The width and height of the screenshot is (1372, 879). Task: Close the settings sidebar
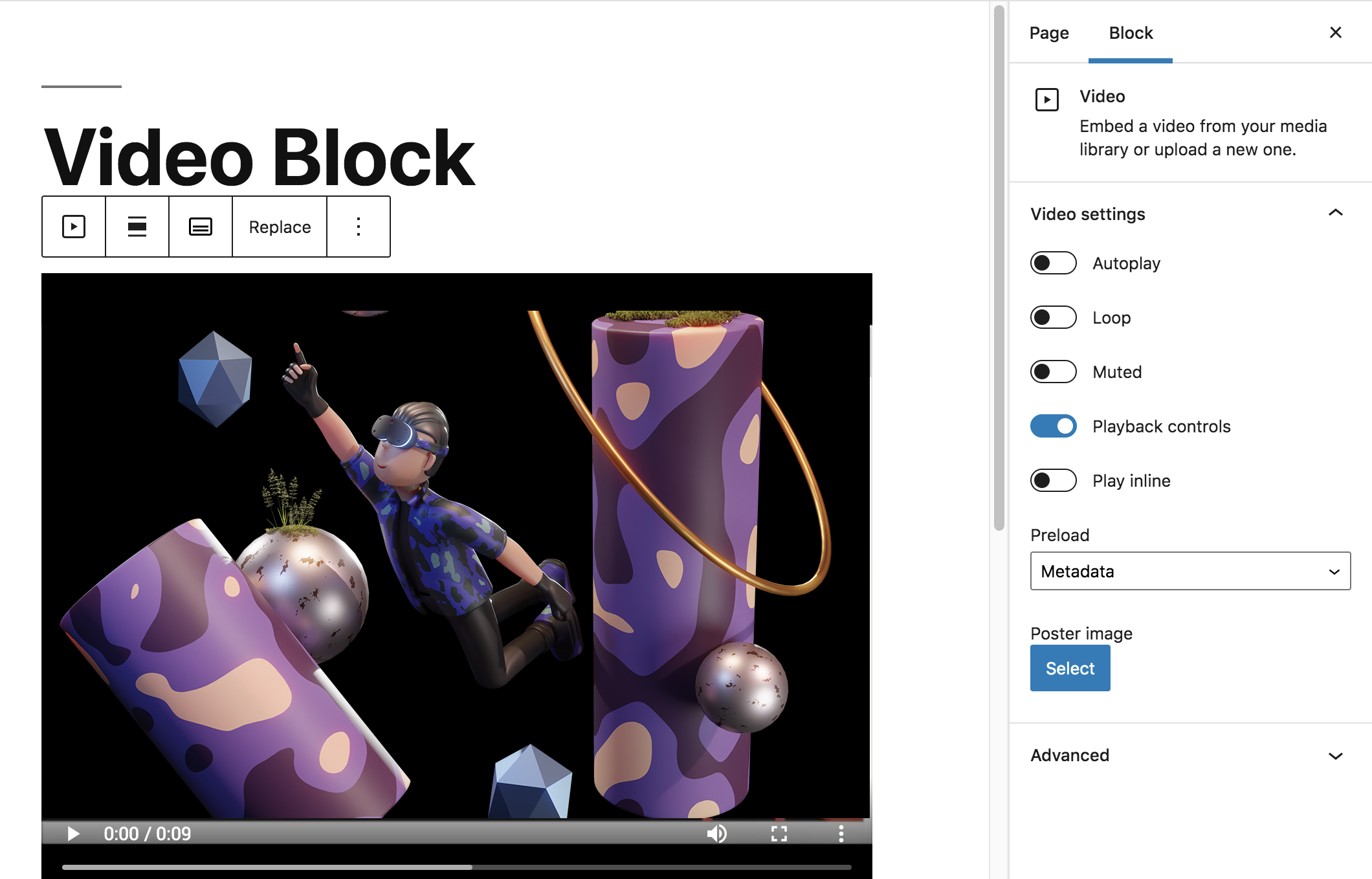click(1335, 32)
